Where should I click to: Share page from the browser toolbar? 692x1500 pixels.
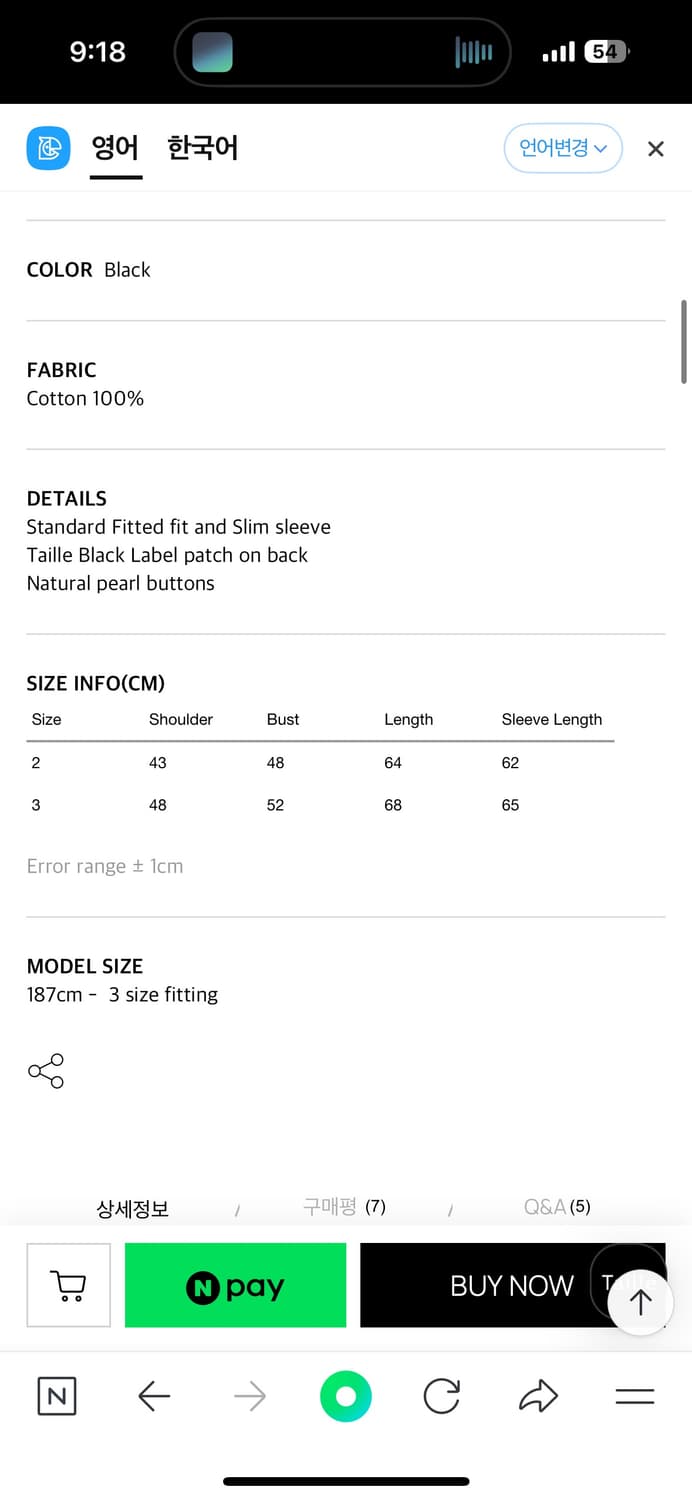point(538,1396)
